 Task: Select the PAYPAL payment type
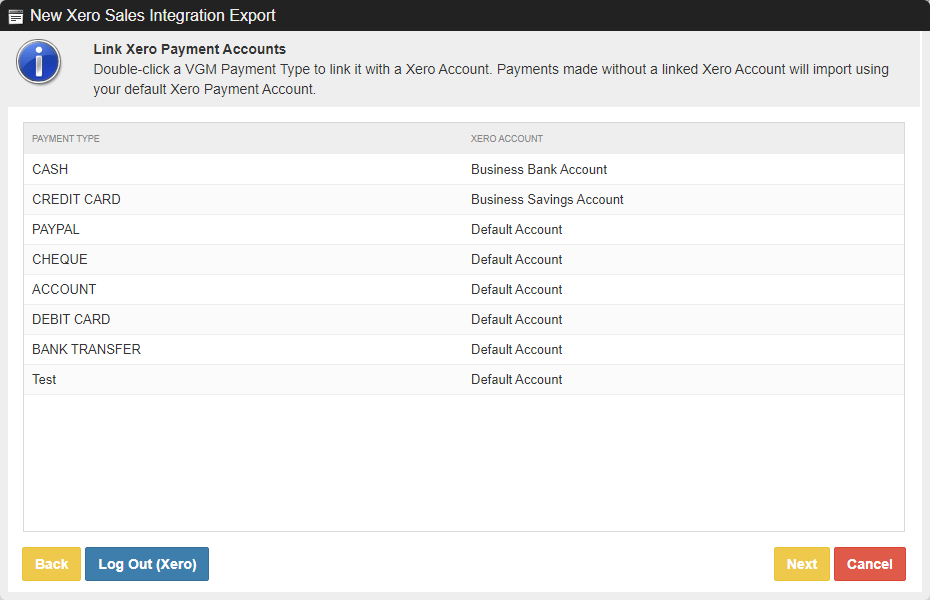pos(464,229)
